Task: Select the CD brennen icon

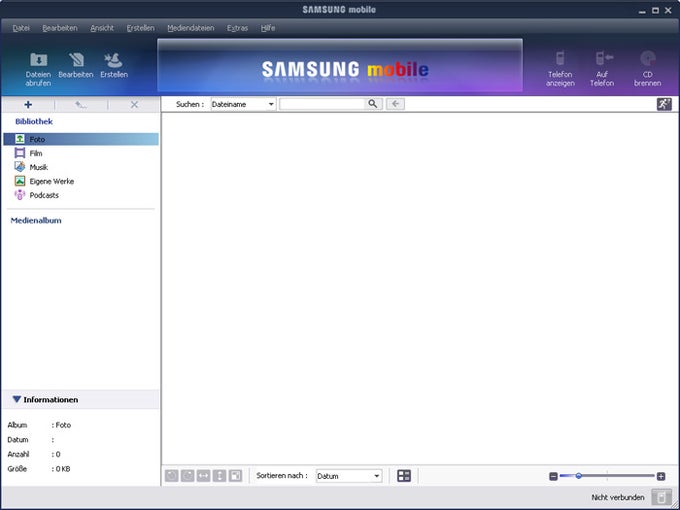Action: 647,69
